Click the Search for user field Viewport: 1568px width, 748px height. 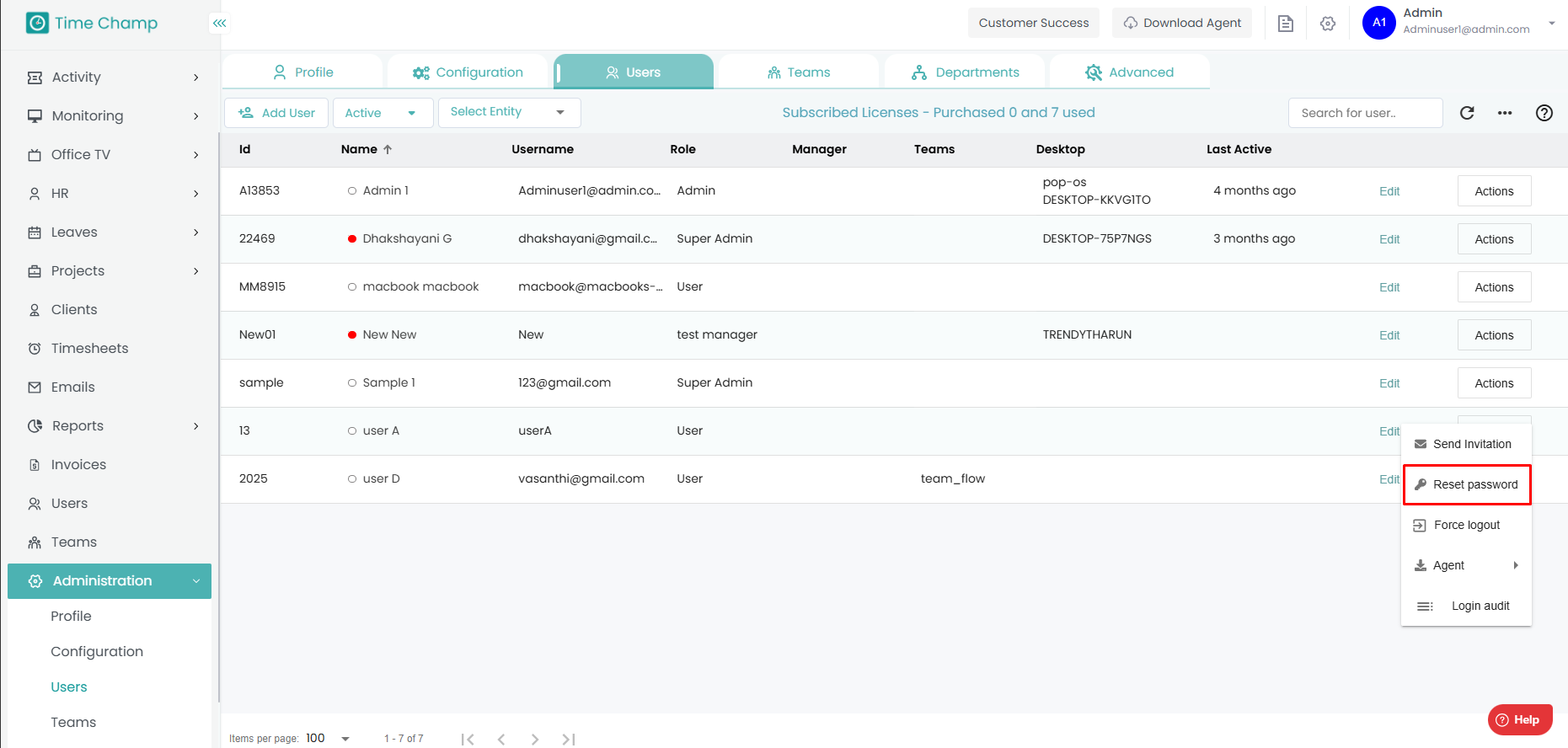pyautogui.click(x=1364, y=113)
